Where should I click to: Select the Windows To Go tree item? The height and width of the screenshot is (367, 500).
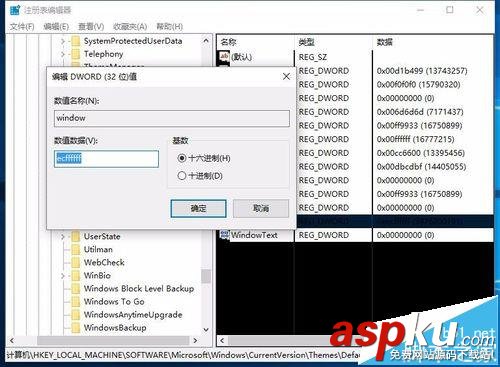tap(114, 302)
